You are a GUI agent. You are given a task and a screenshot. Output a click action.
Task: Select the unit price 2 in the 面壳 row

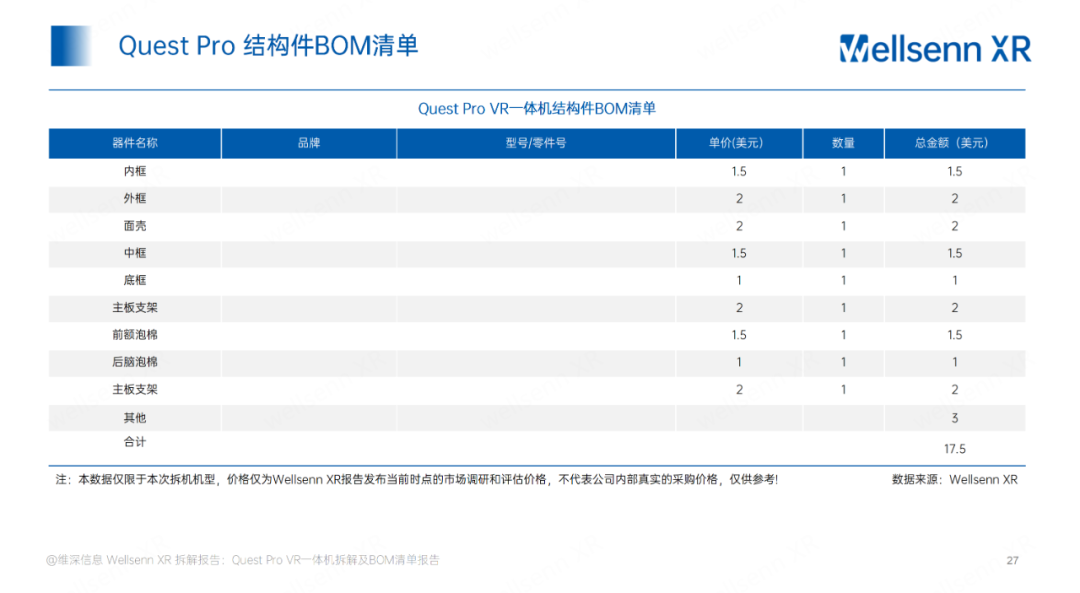[739, 226]
